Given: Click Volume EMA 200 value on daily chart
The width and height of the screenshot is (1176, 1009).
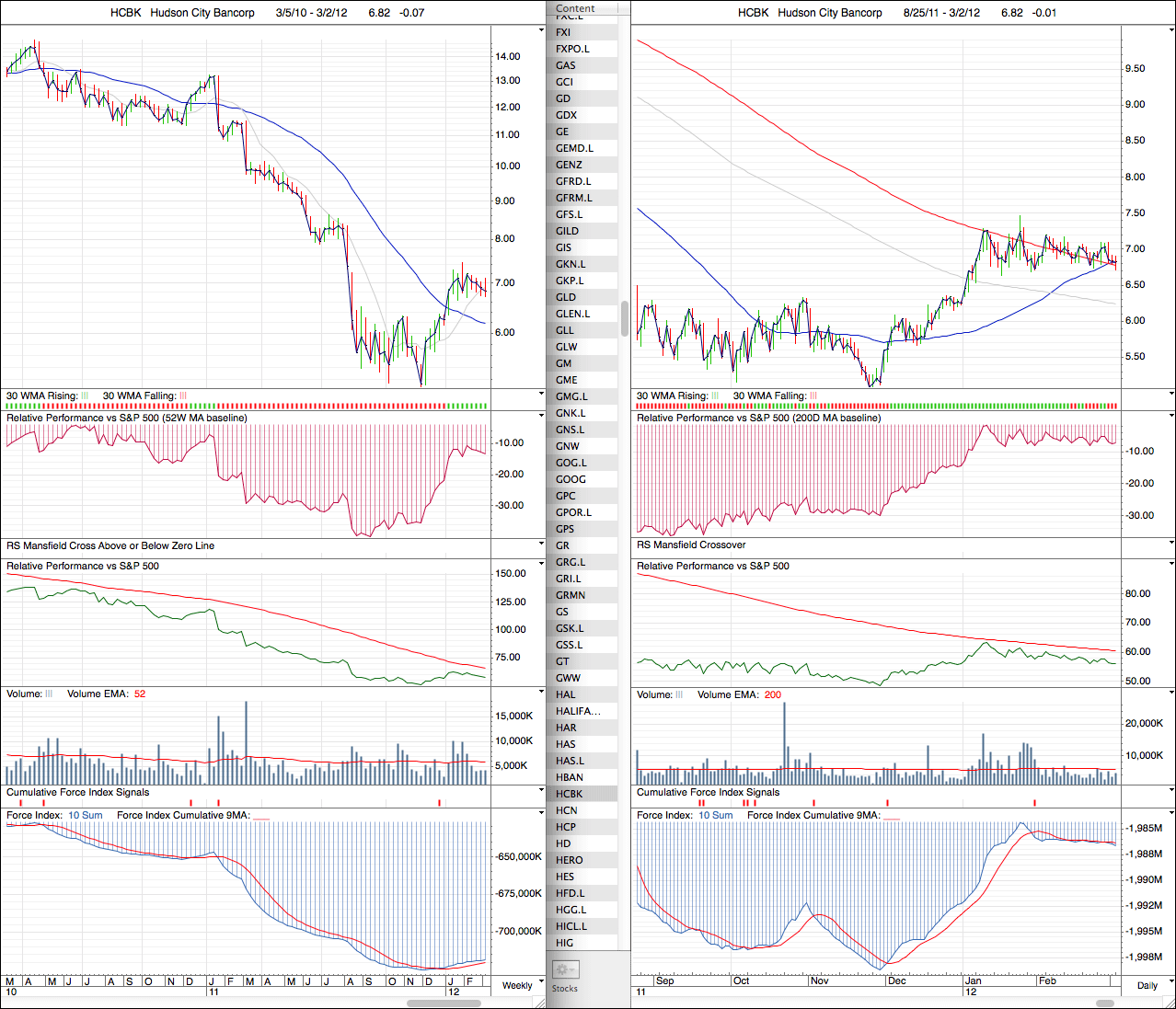Looking at the screenshot, I should 772,694.
